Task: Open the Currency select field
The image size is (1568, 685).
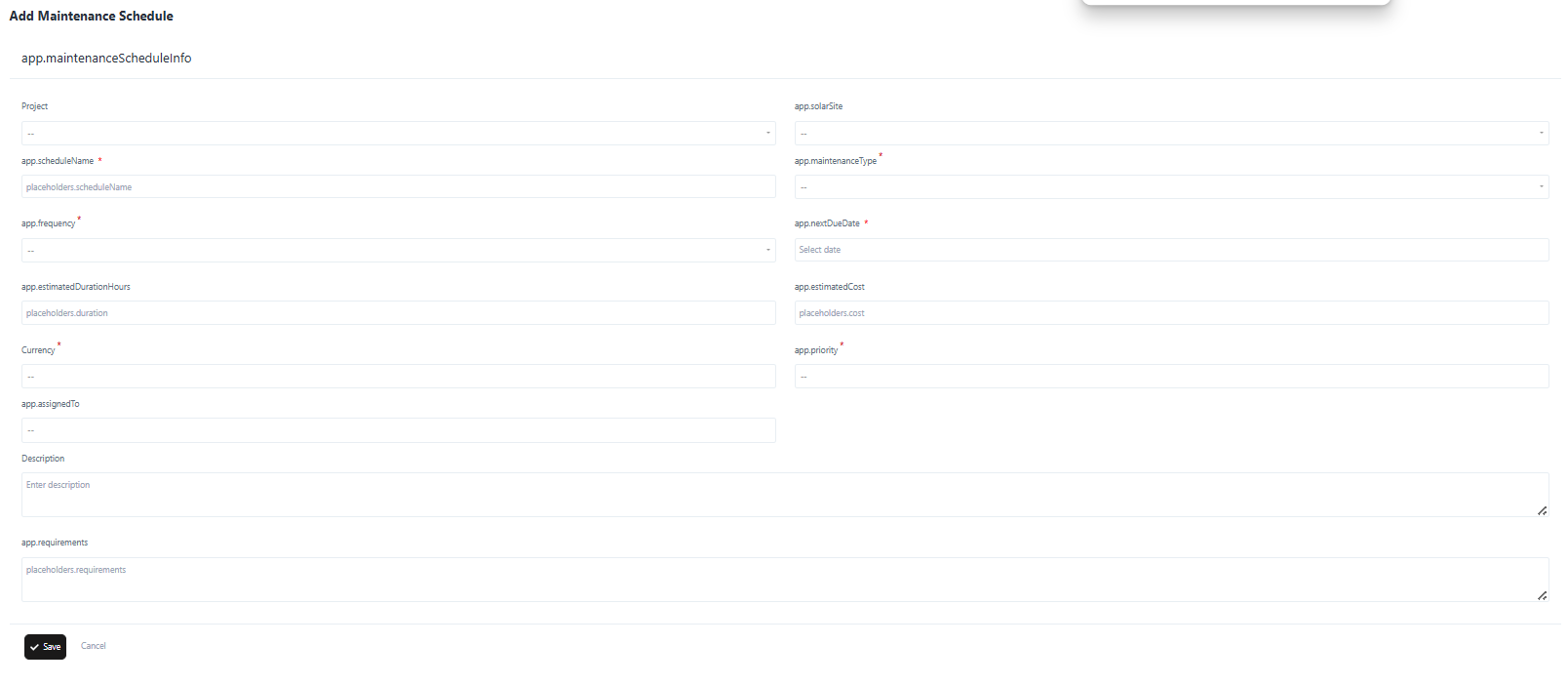Action: [x=398, y=377]
